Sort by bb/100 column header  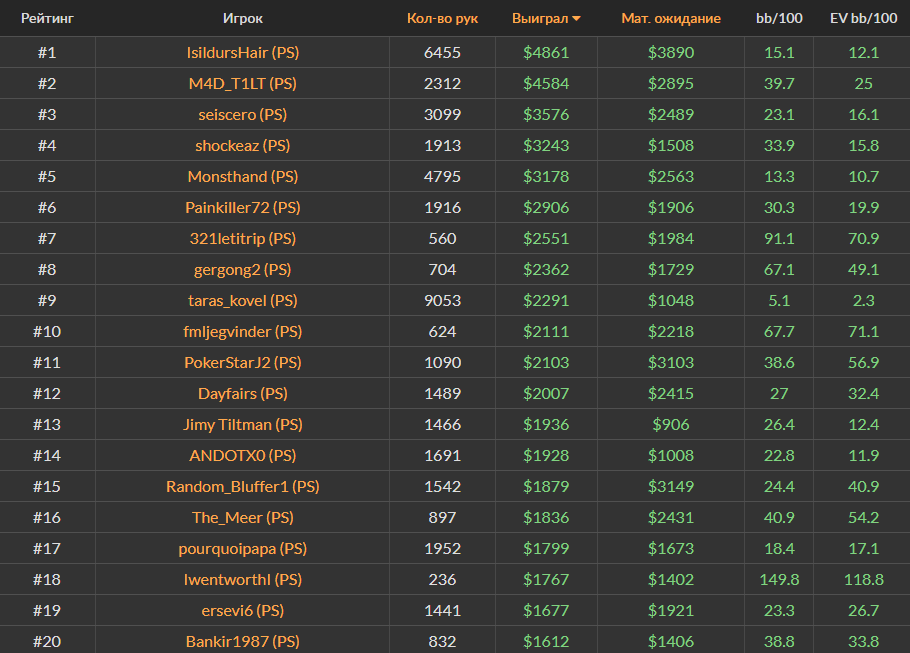point(778,19)
